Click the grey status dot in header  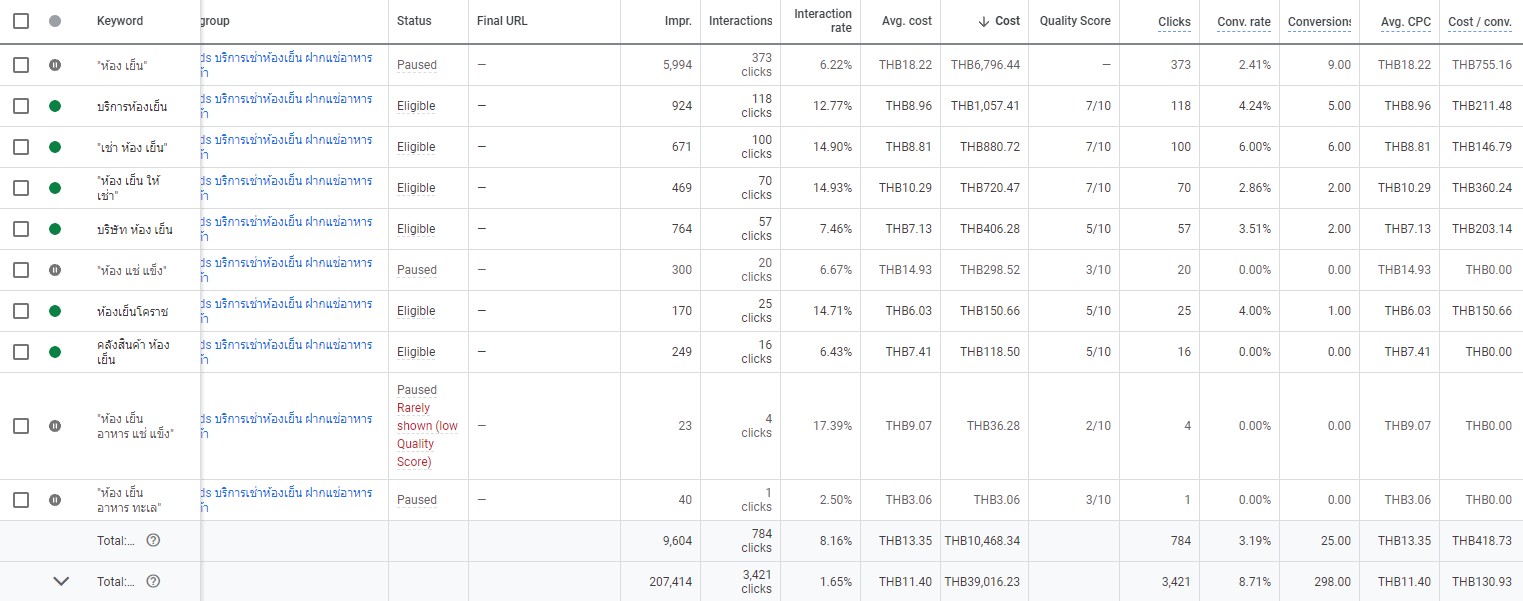pyautogui.click(x=55, y=21)
